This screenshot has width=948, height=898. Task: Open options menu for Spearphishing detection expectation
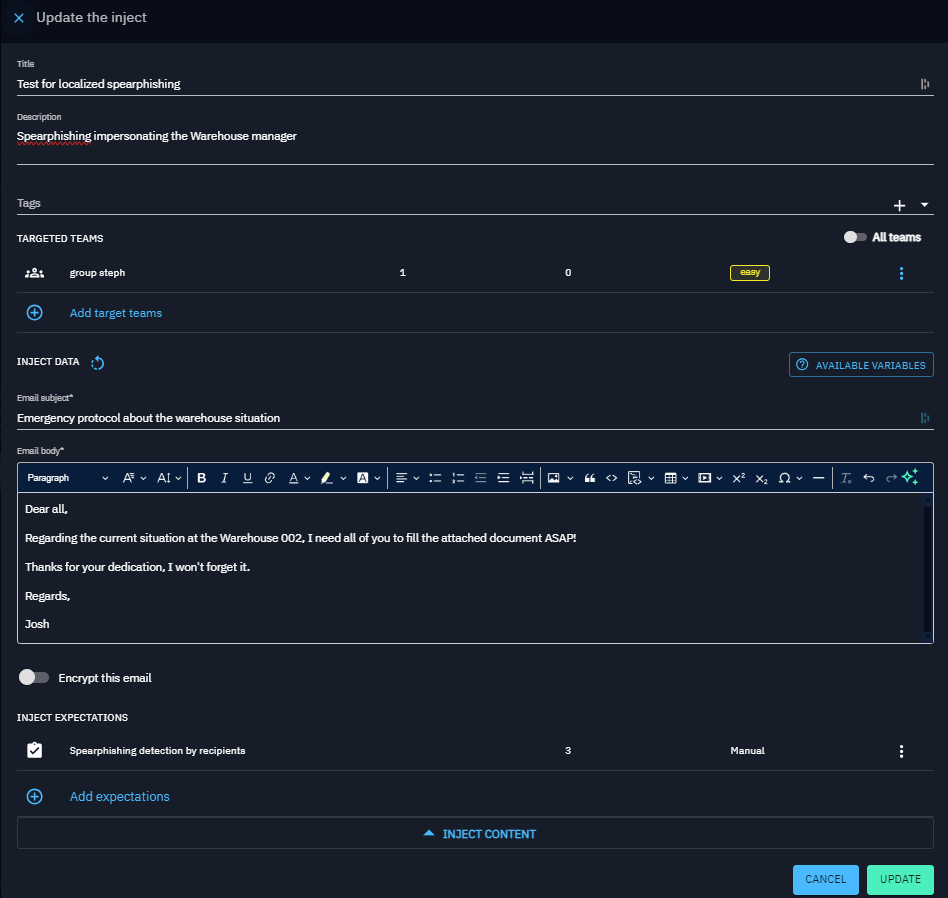coord(901,751)
